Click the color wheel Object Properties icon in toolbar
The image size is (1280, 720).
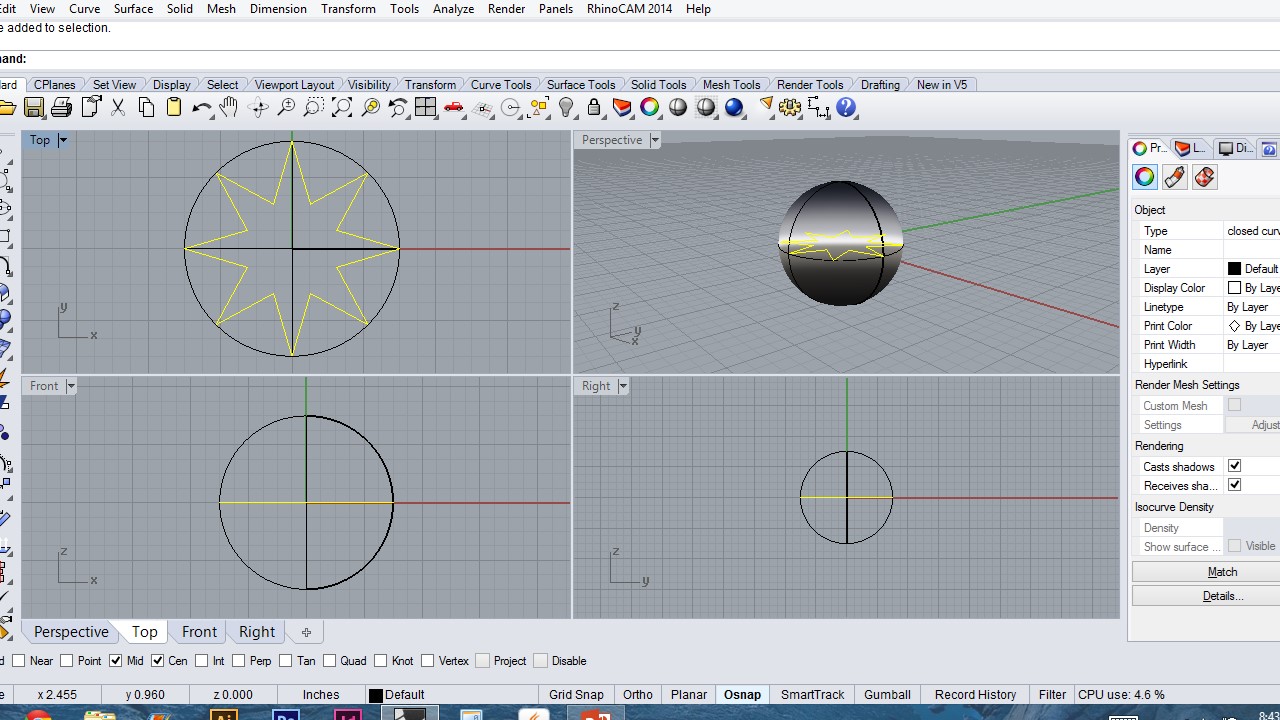click(650, 107)
